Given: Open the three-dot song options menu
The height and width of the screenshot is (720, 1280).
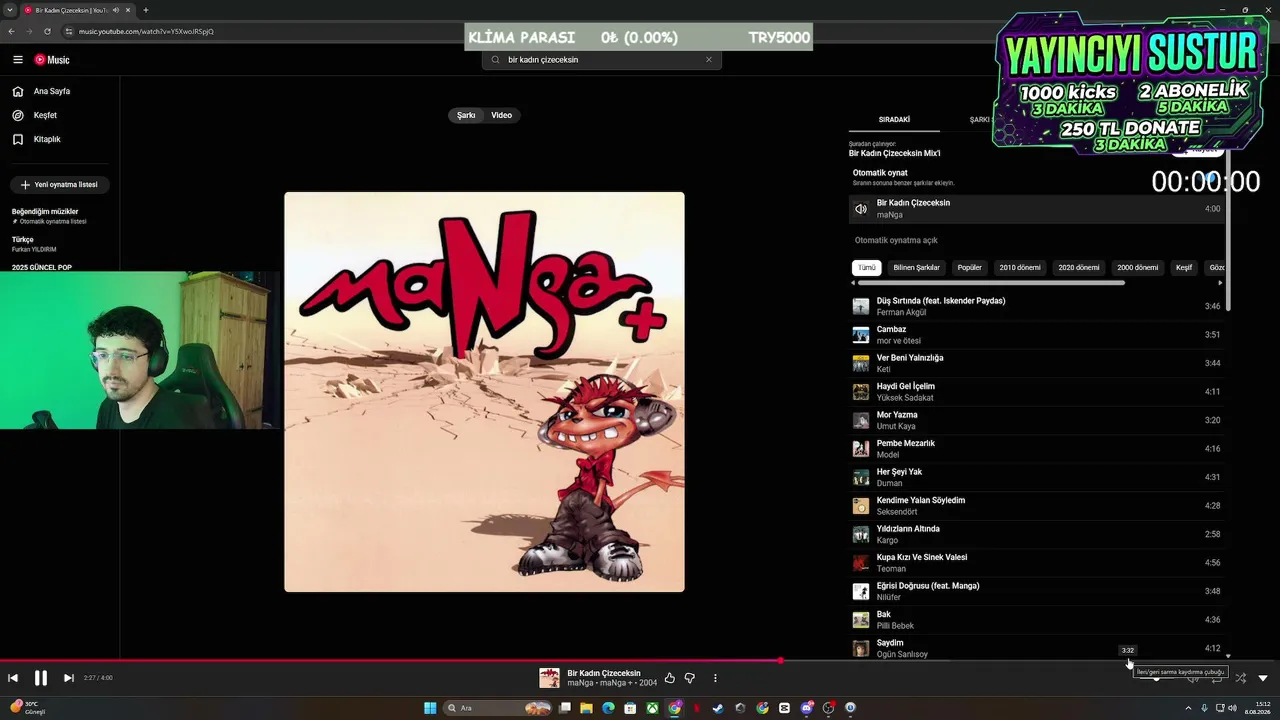Looking at the screenshot, I should point(715,678).
